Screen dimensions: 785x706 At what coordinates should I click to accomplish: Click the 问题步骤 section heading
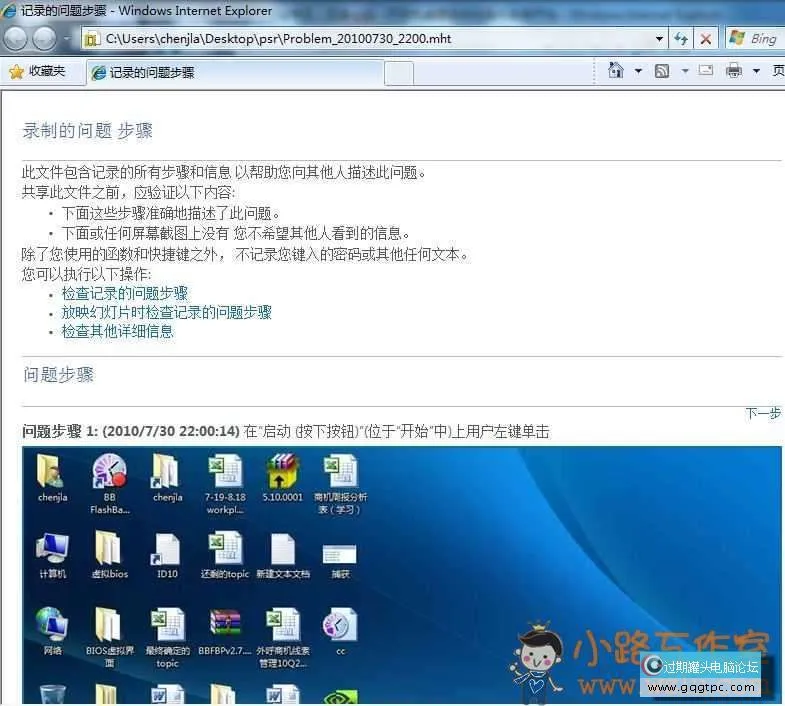pyautogui.click(x=59, y=375)
